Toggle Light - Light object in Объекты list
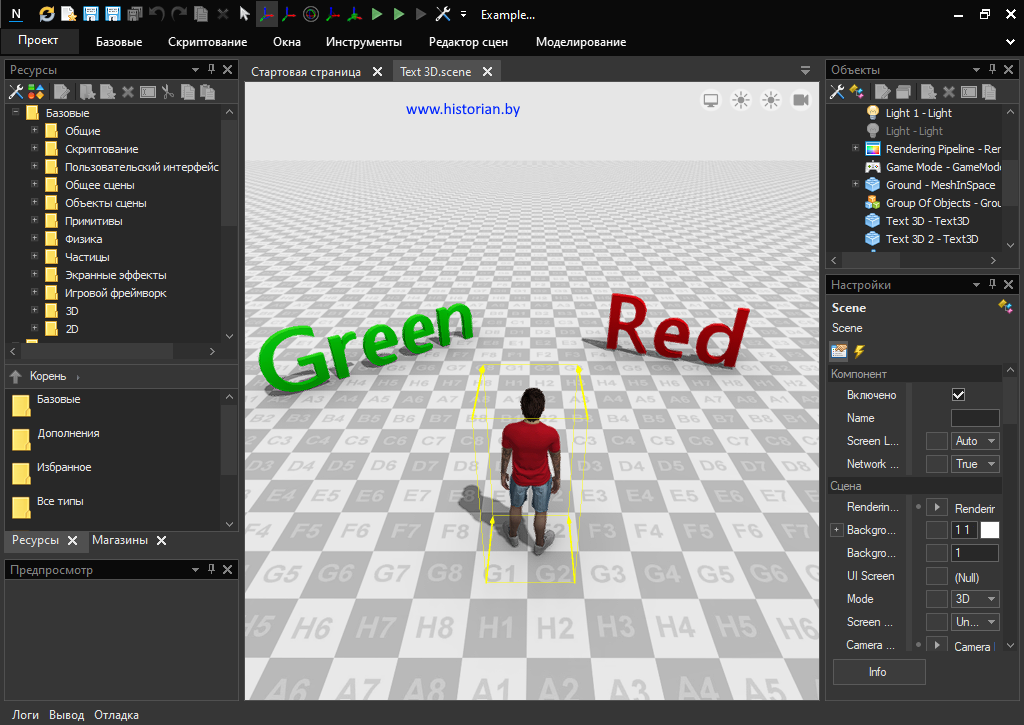Viewport: 1024px width, 725px height. pyautogui.click(x=913, y=131)
